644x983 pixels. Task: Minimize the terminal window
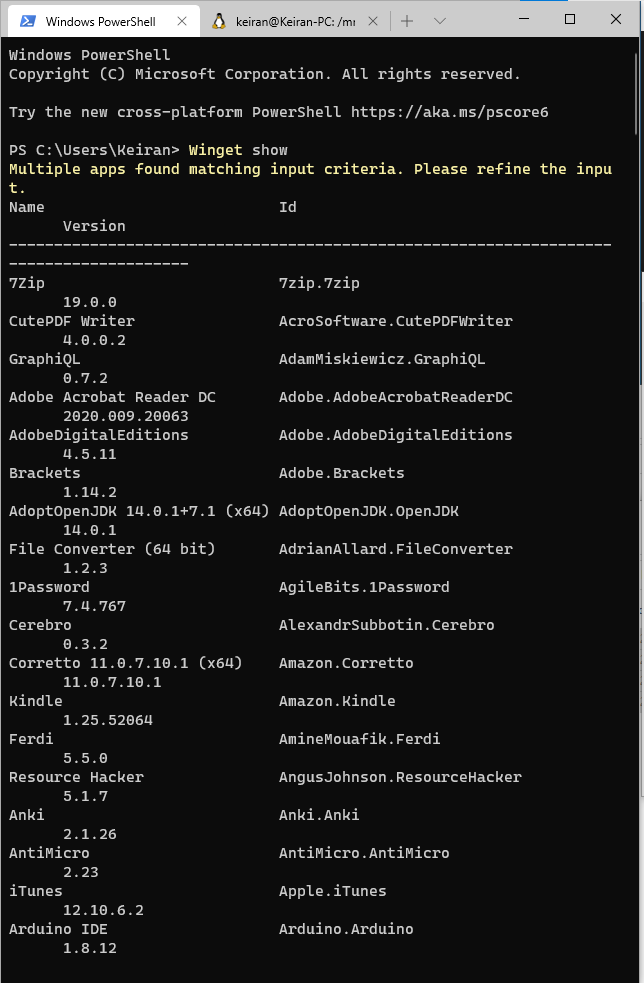pyautogui.click(x=524, y=19)
